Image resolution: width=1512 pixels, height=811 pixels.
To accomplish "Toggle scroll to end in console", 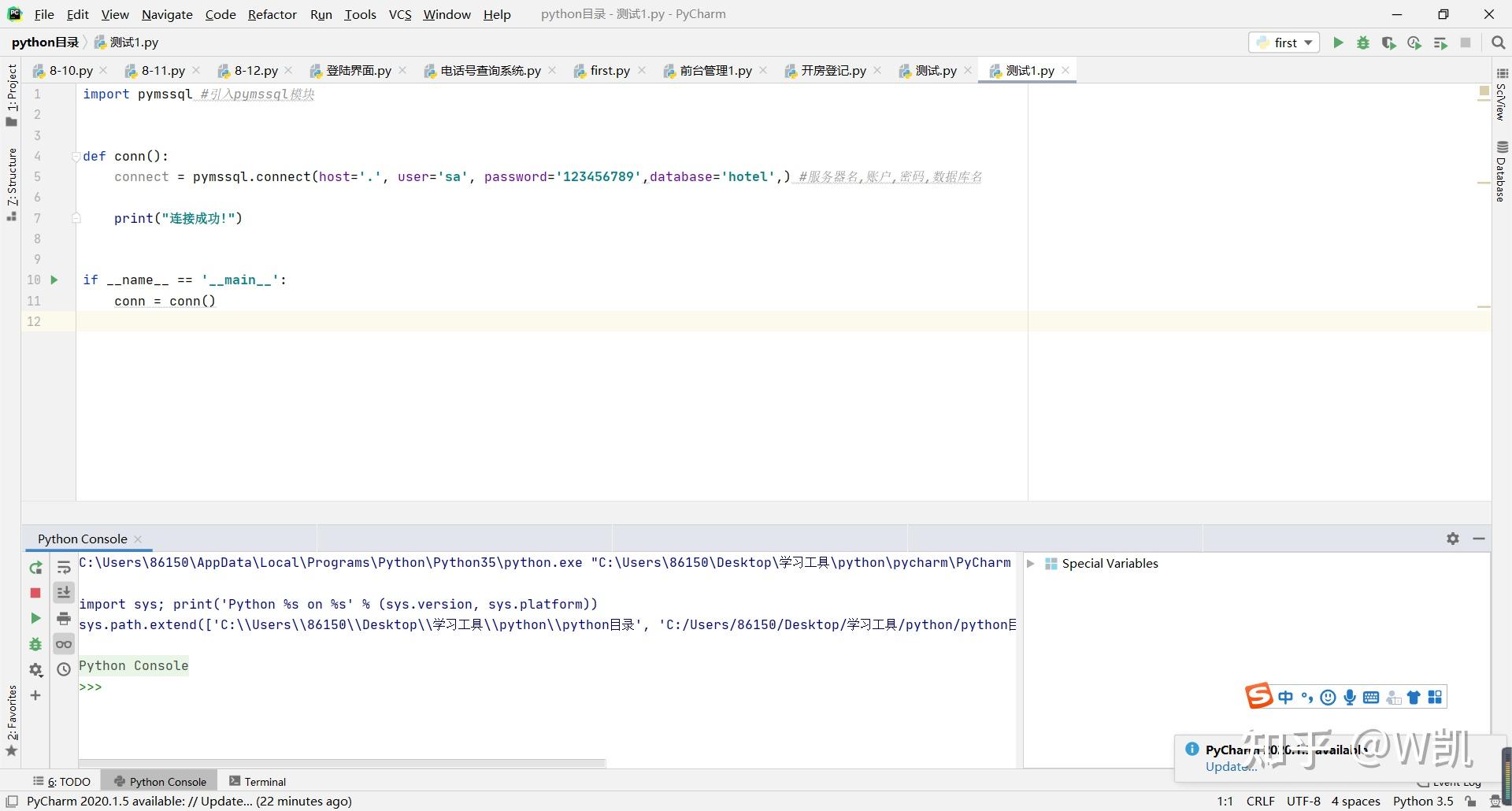I will pos(64,592).
